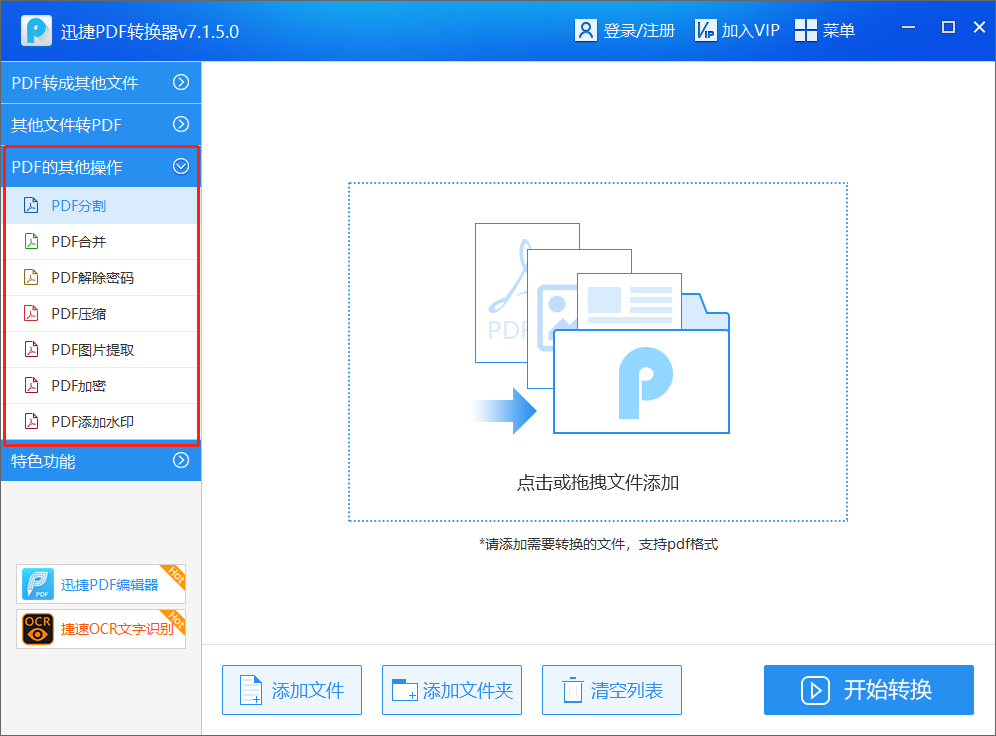Open 迅捷PDF编辑器 promo link
The width and height of the screenshot is (996, 736).
click(101, 584)
